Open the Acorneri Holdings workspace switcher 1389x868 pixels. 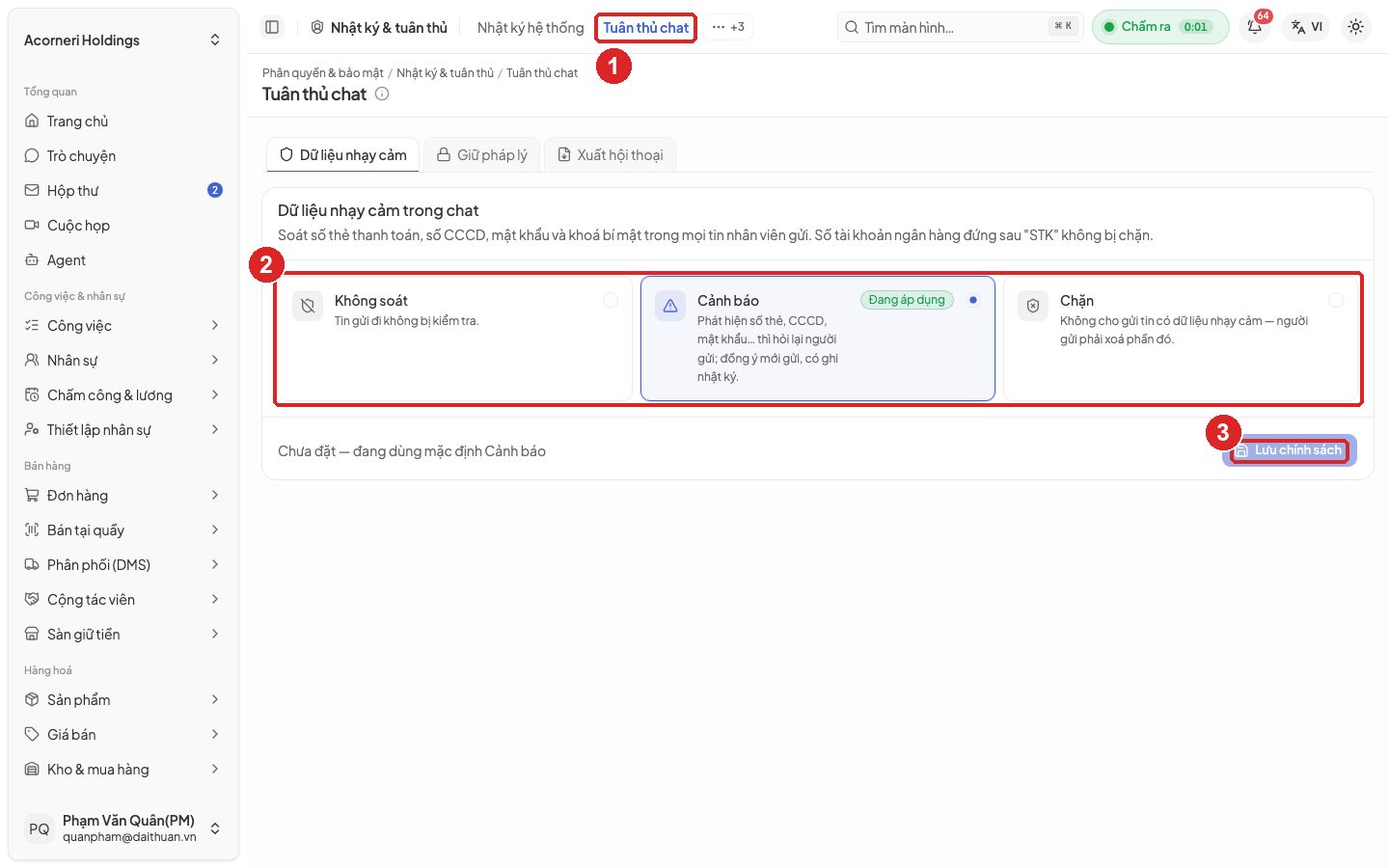coord(123,41)
